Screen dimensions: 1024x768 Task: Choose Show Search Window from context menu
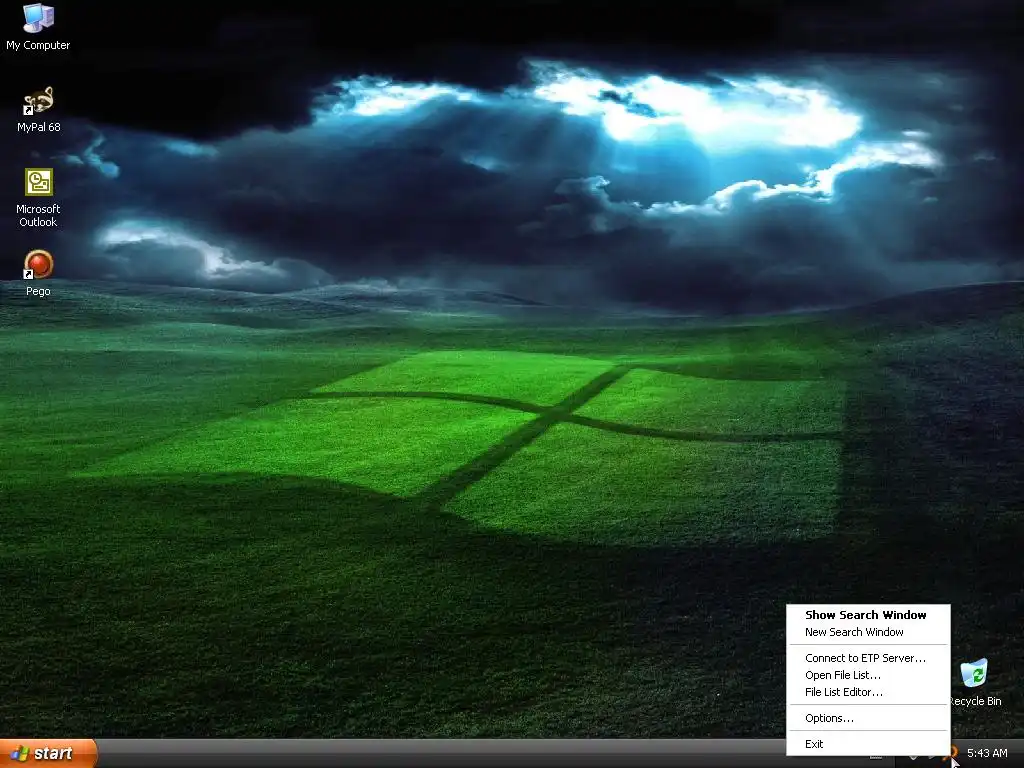(868, 615)
